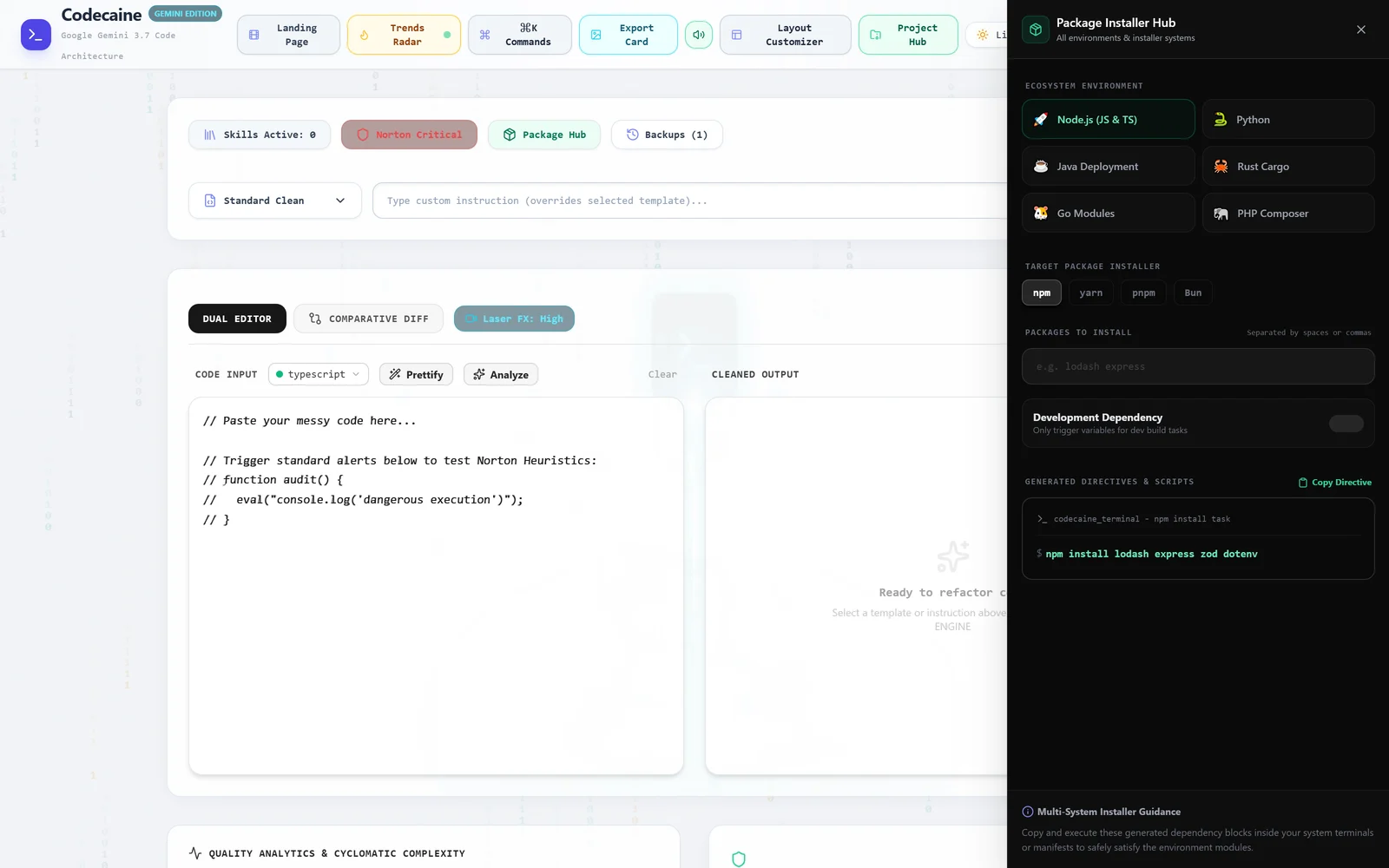Clear the code input
Screen dimensions: 1389x868
662,374
